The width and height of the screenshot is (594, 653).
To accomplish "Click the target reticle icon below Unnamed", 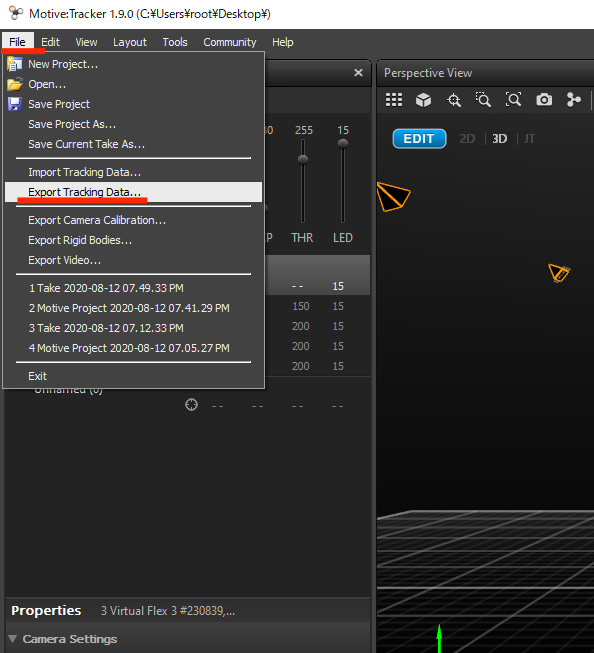I will pyautogui.click(x=191, y=404).
